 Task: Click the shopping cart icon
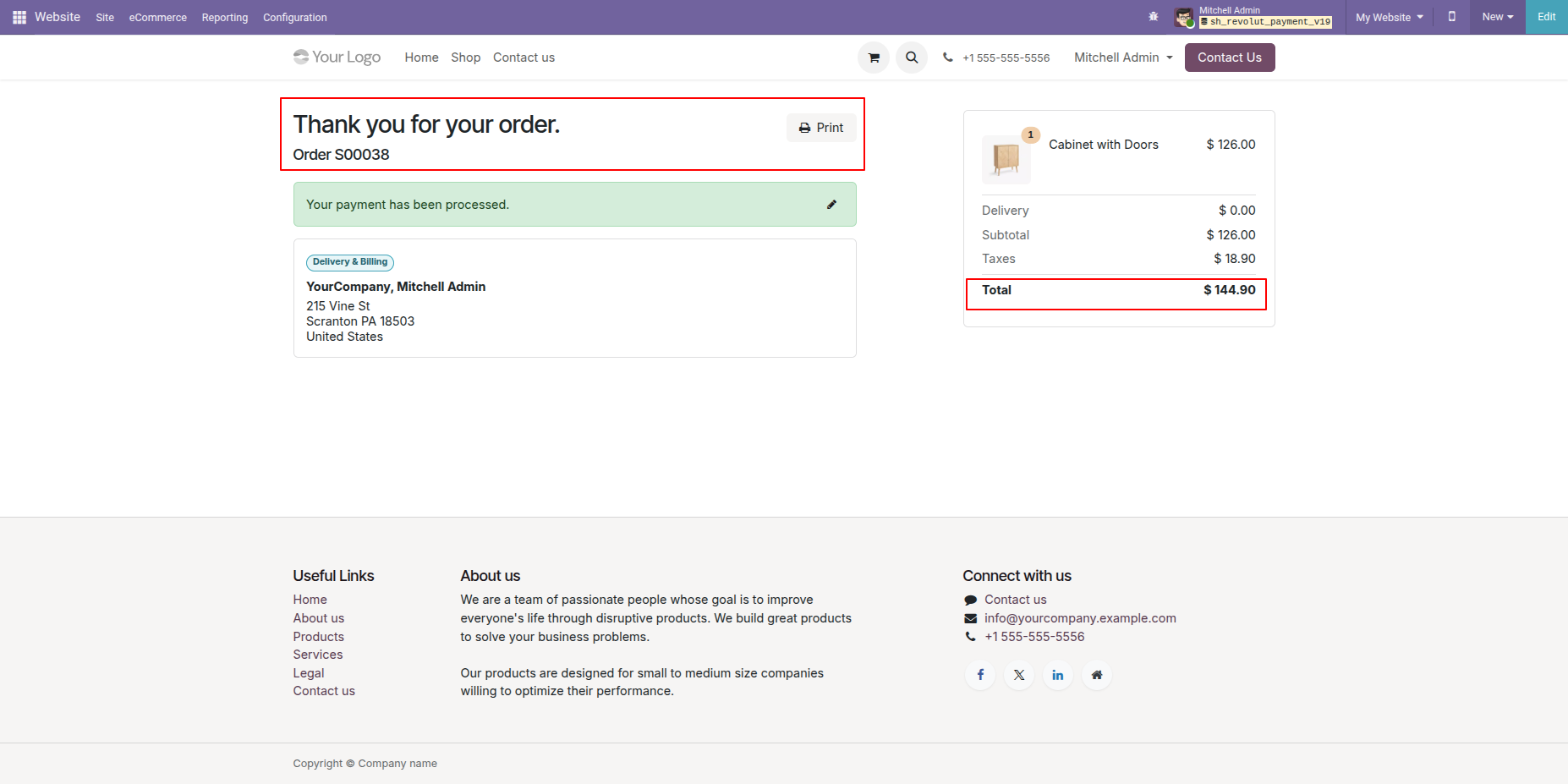pos(874,58)
